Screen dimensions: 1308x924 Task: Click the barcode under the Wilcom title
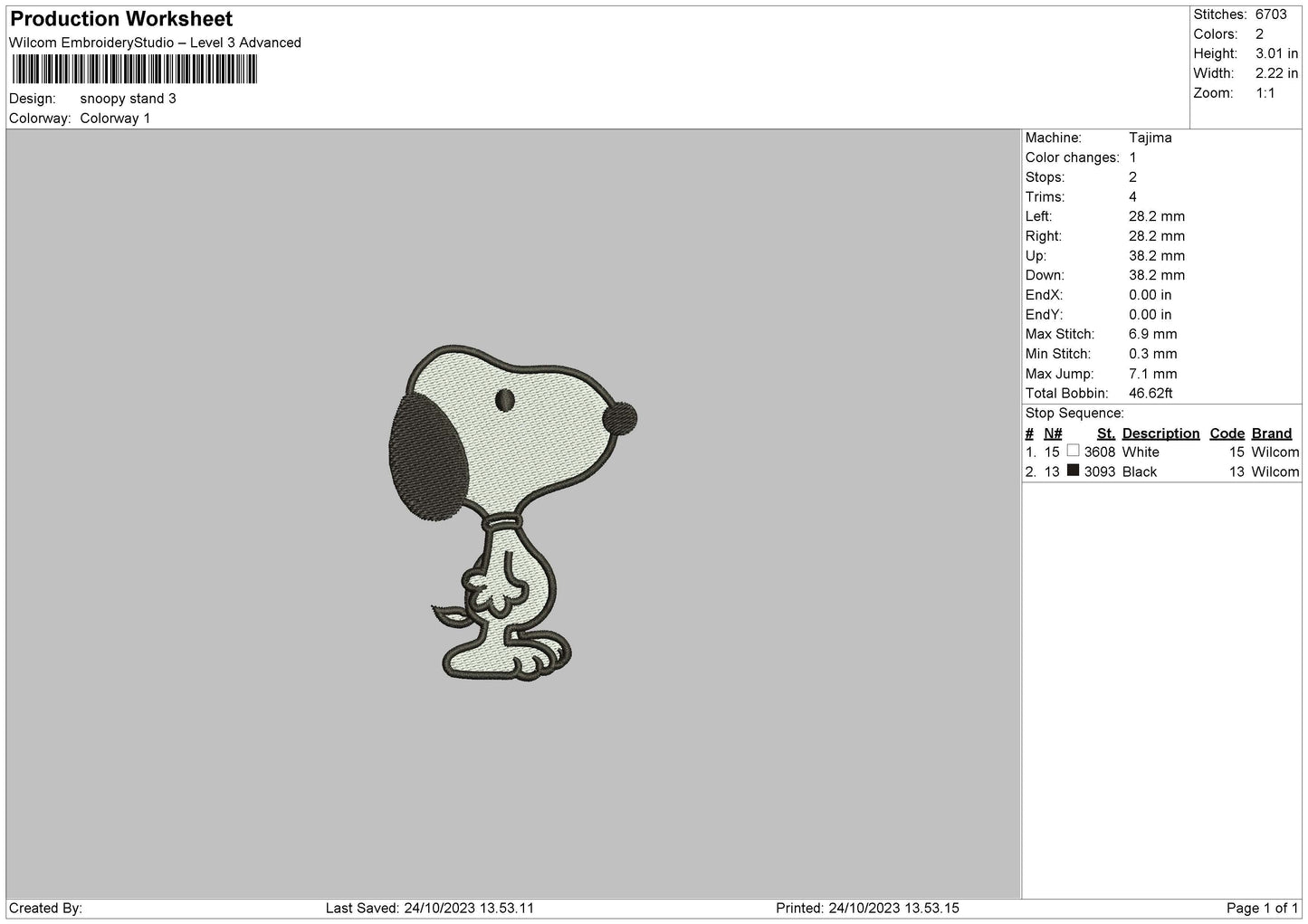(135, 70)
